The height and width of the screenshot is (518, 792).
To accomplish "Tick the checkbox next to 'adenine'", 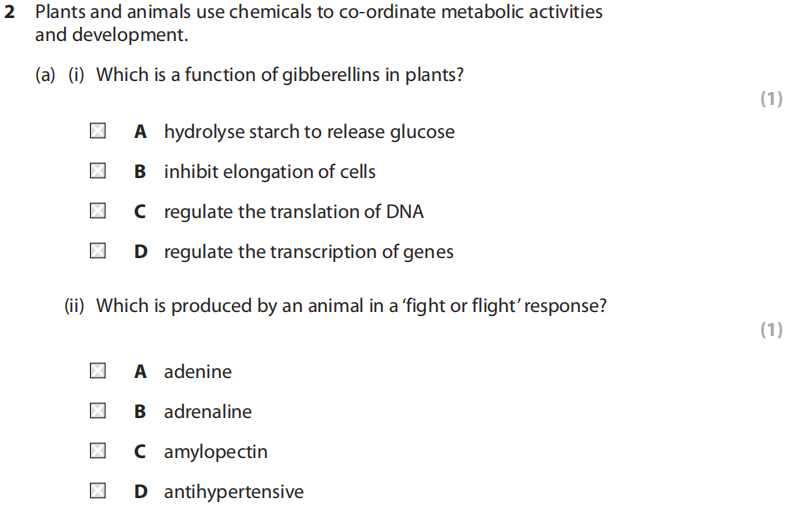I will coord(97,371).
